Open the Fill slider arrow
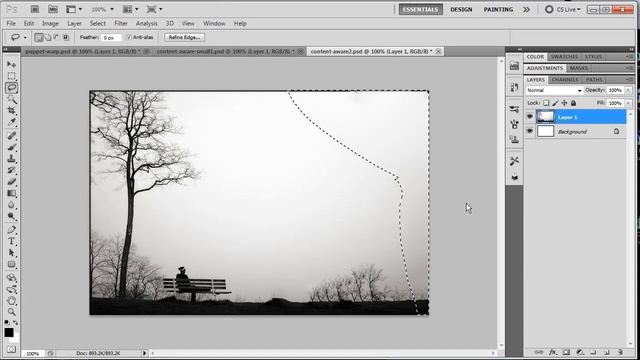This screenshot has height=360, width=640. [x=629, y=103]
